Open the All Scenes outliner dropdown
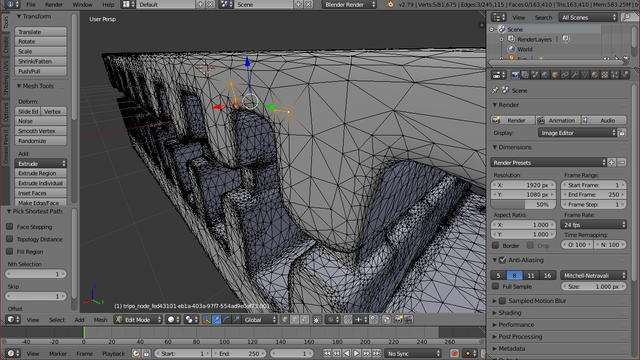 coord(588,17)
